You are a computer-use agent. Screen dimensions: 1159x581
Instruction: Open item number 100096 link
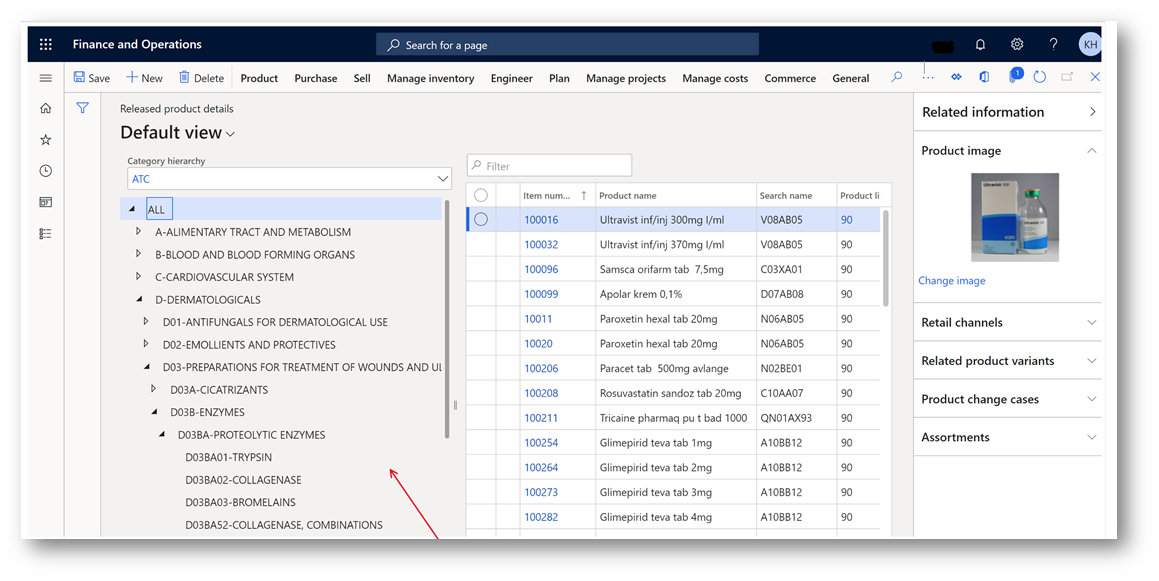[541, 269]
